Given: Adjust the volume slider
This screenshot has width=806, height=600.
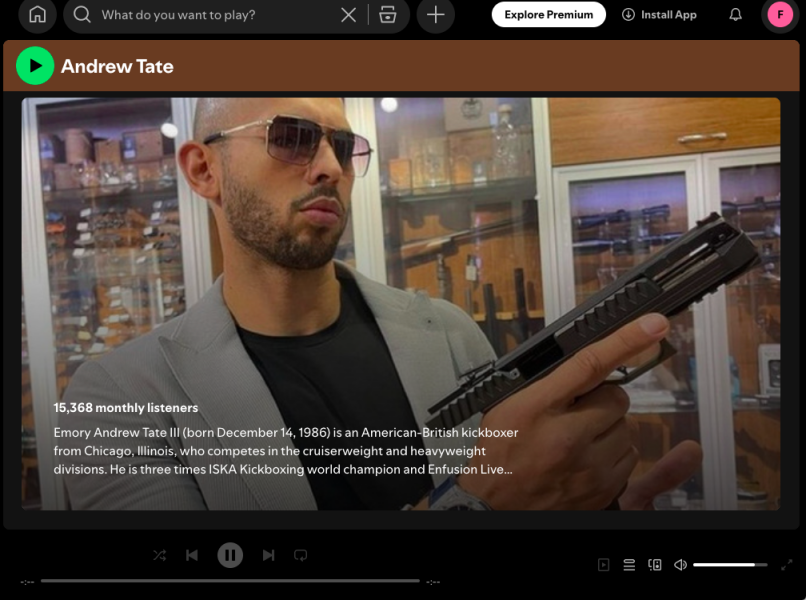Looking at the screenshot, I should pos(730,565).
